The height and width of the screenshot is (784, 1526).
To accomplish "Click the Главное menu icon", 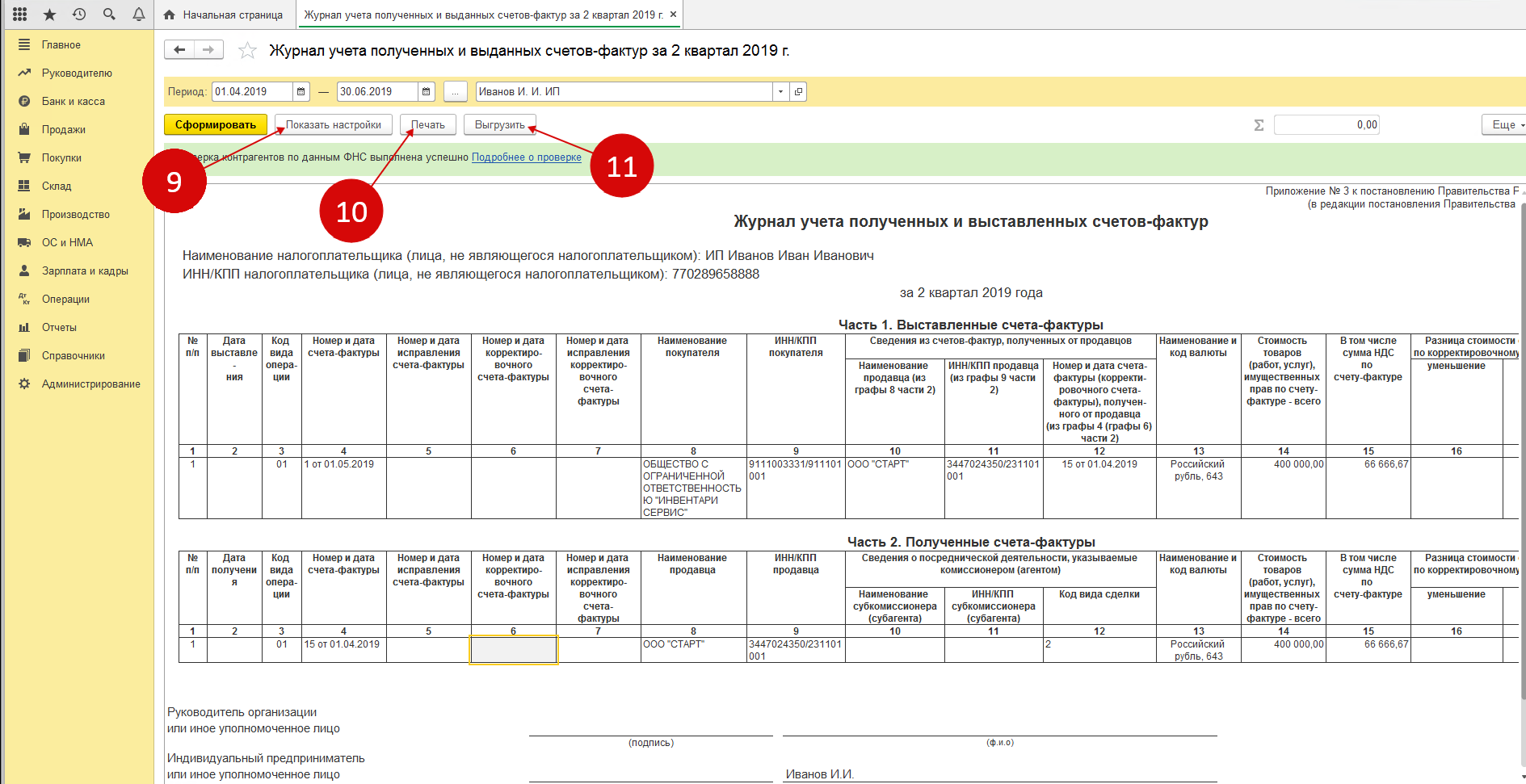I will point(24,44).
